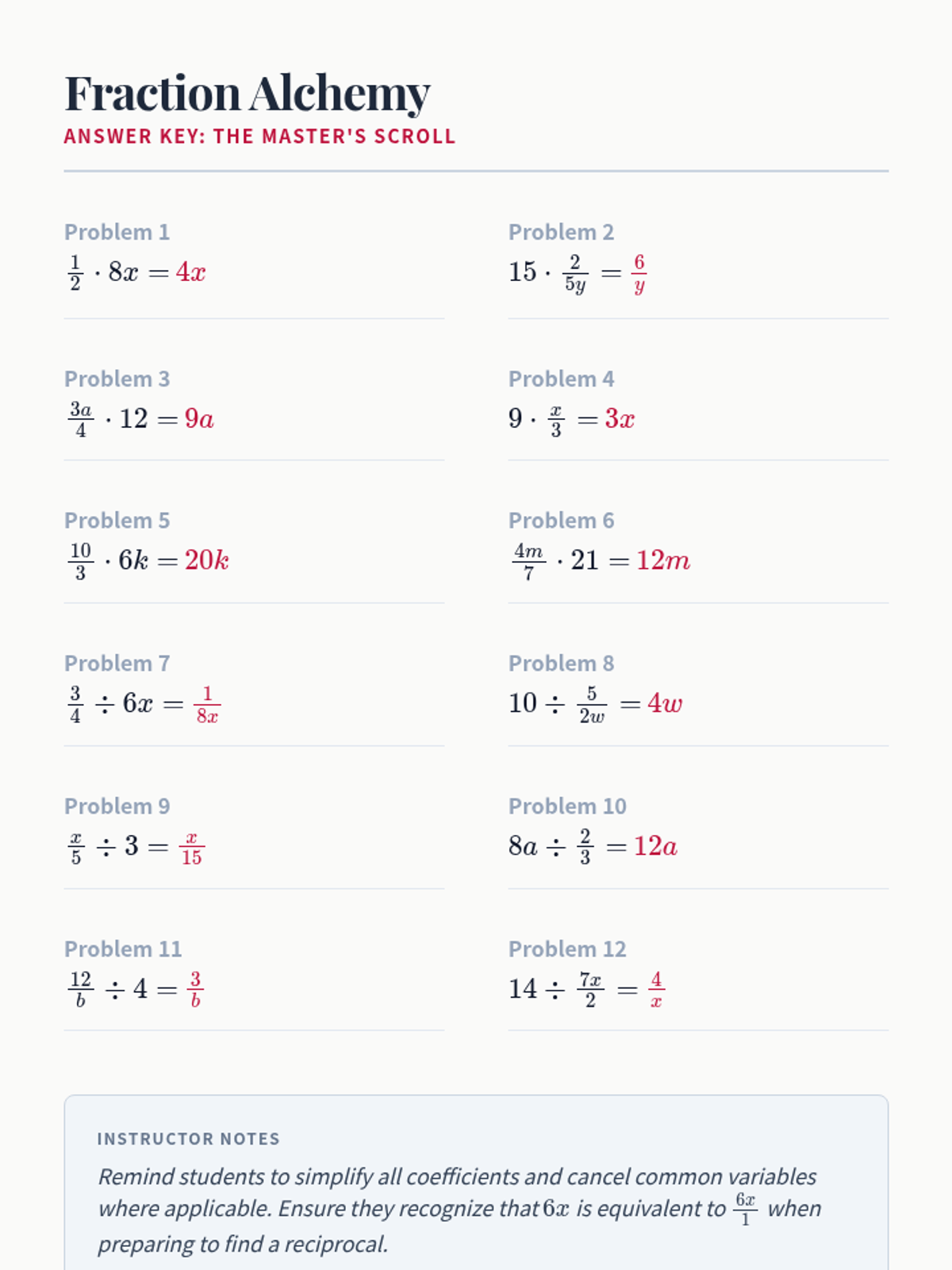Select the Problem 1 label
Image resolution: width=952 pixels, height=1270 pixels.
pos(117,232)
